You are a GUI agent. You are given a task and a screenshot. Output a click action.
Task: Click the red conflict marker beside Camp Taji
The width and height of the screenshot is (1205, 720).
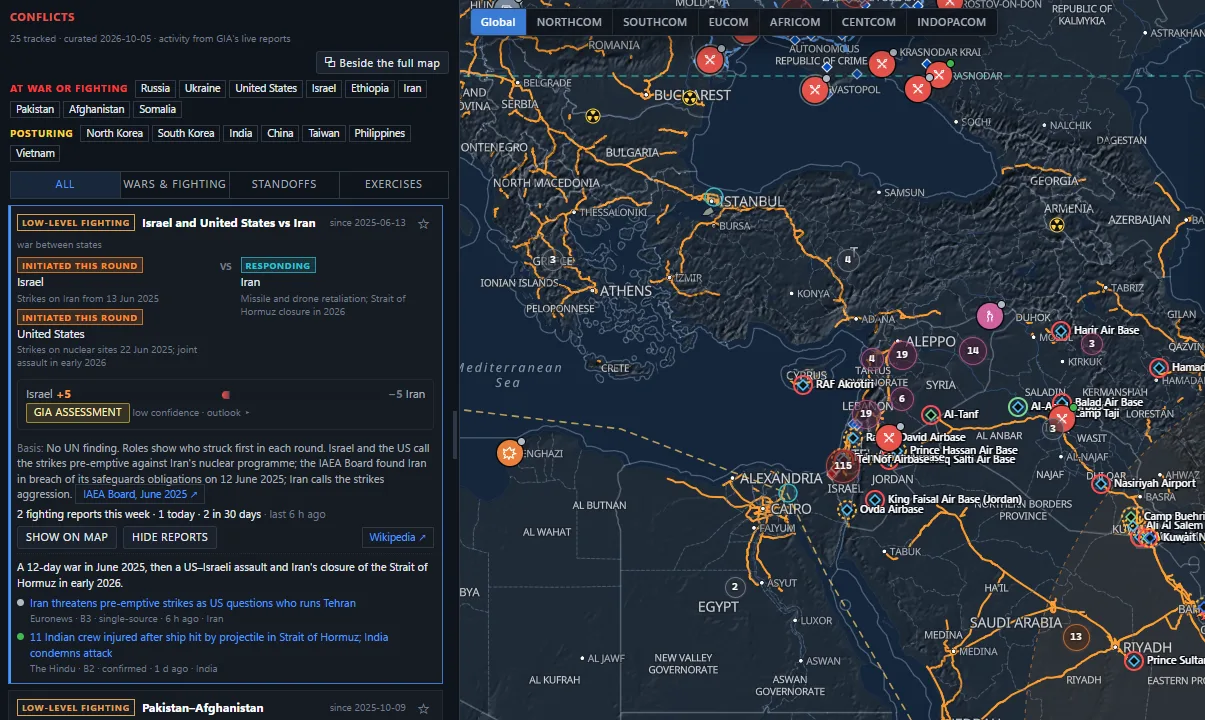point(1062,419)
